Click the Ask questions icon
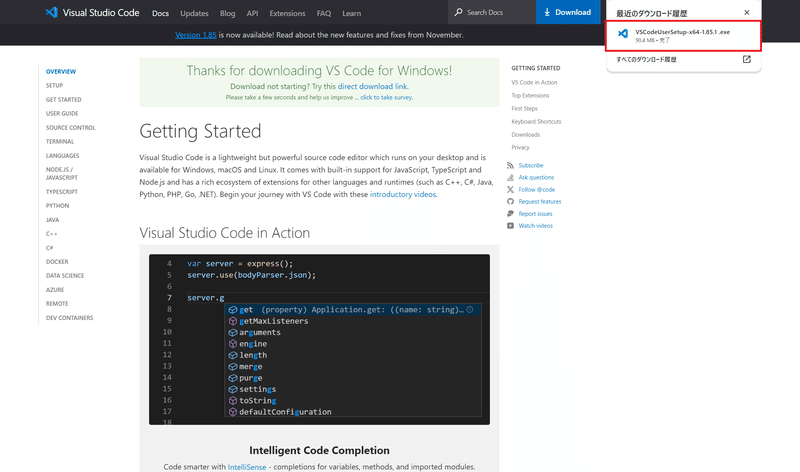Viewport: 800px width, 472px height. [510, 178]
